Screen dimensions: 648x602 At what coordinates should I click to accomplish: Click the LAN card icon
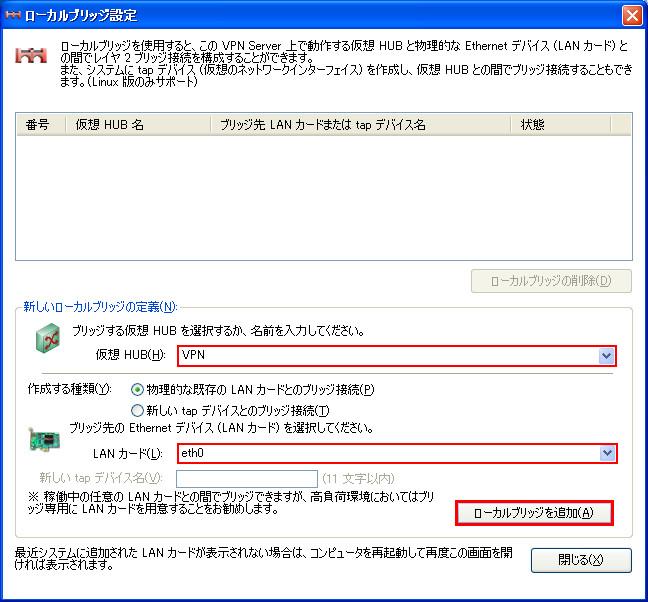pyautogui.click(x=45, y=439)
